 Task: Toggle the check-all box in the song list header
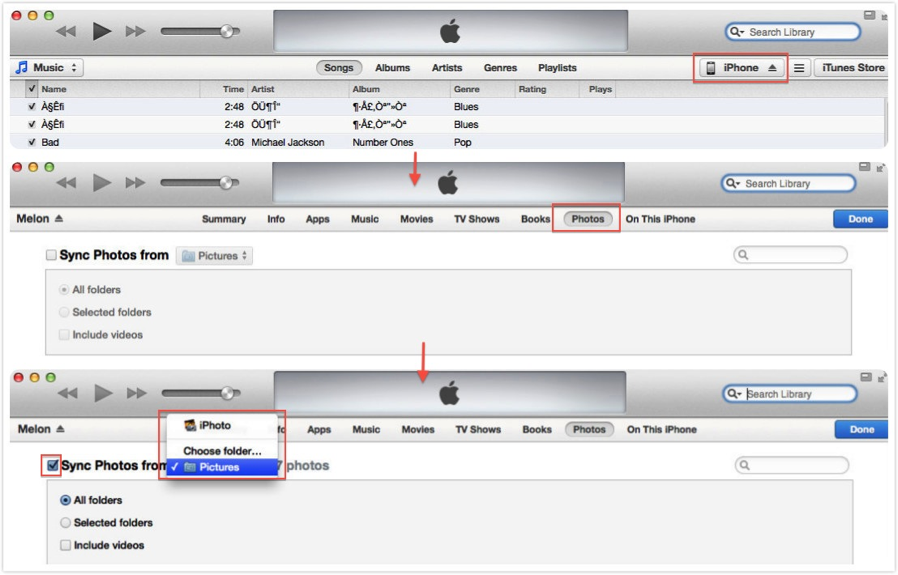(32, 89)
